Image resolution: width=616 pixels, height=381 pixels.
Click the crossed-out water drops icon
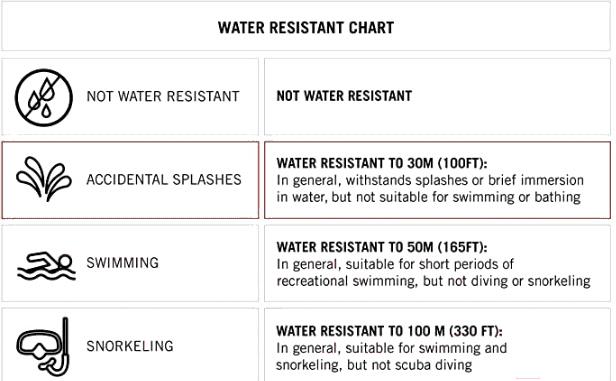pos(44,98)
